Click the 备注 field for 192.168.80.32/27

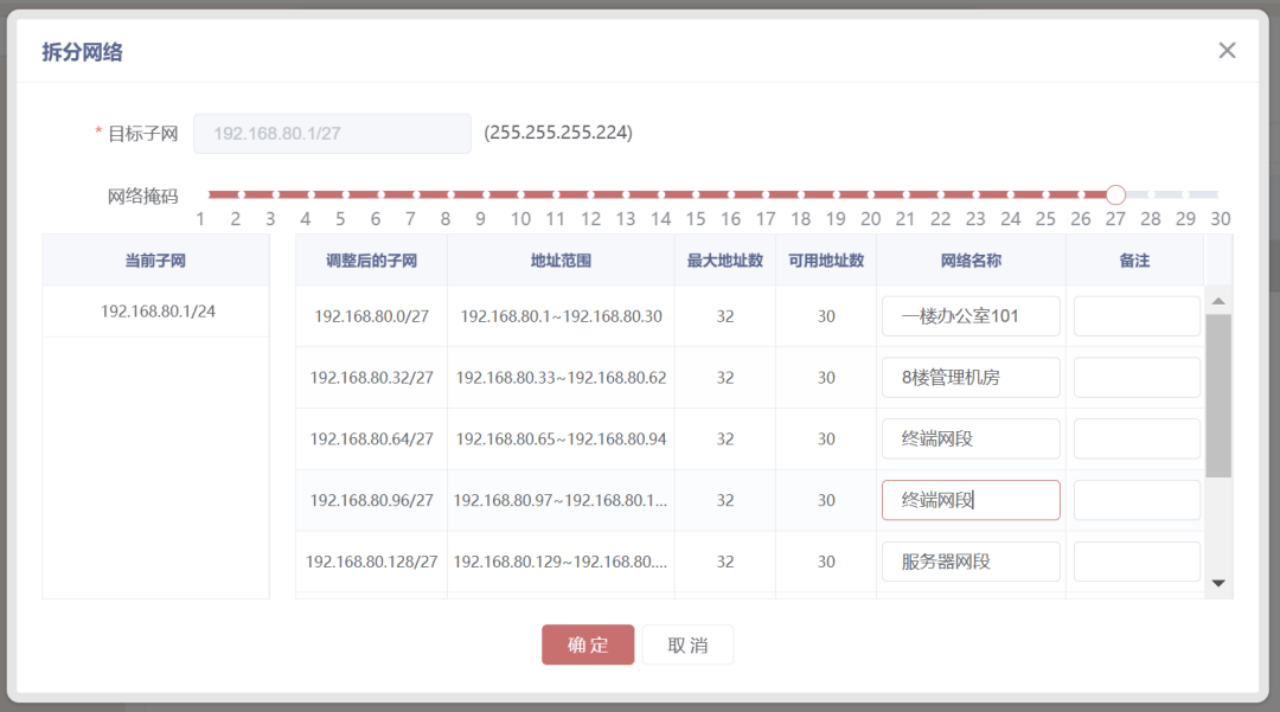tap(1136, 378)
